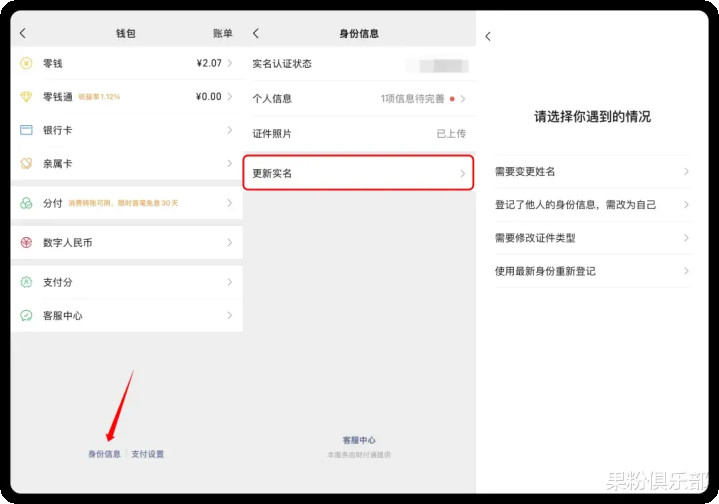Tap the 零钱 coin icon
Screen dimensions: 719x504
[x=26, y=63]
